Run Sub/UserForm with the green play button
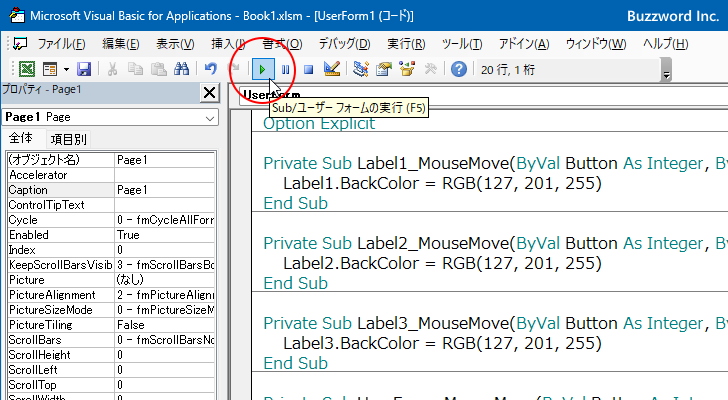This screenshot has width=728, height=400. point(263,70)
